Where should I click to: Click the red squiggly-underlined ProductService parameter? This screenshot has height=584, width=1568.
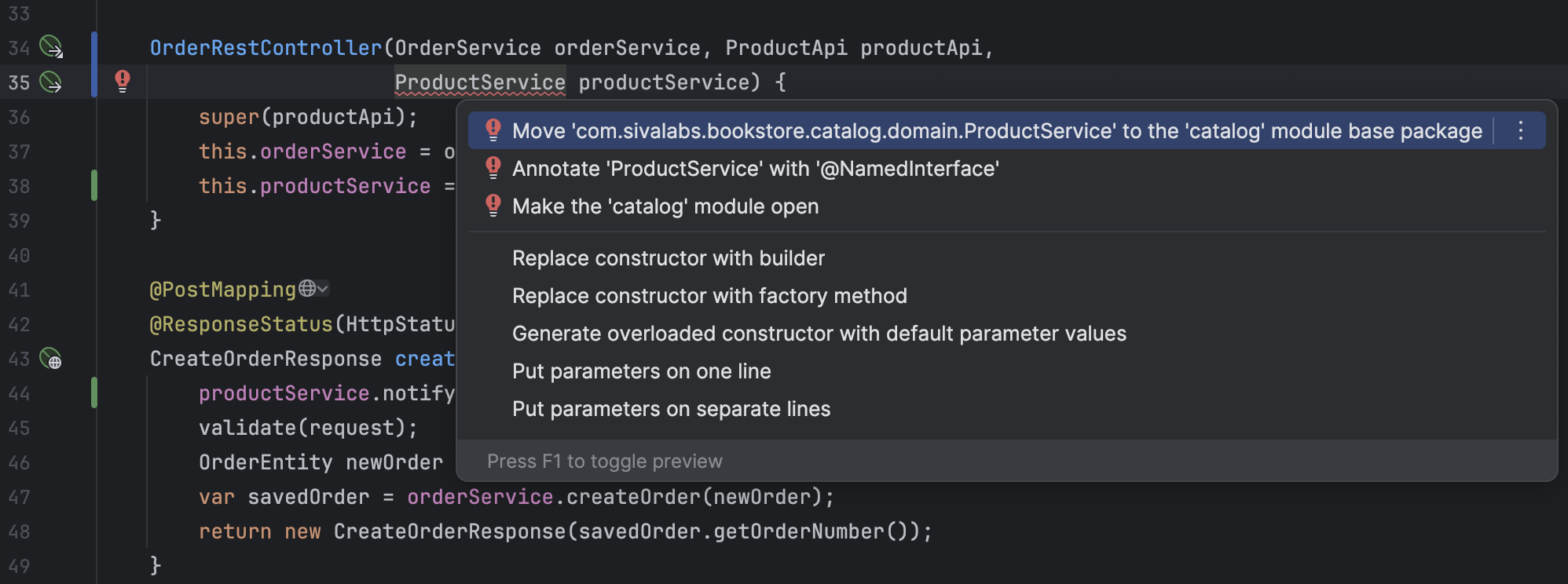tap(480, 82)
